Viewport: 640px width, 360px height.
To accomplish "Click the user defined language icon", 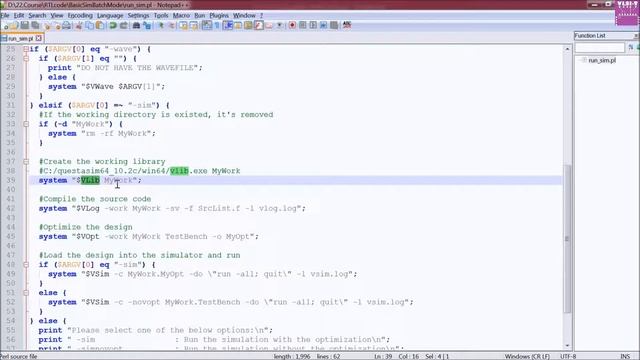I will pyautogui.click(x=238, y=25).
